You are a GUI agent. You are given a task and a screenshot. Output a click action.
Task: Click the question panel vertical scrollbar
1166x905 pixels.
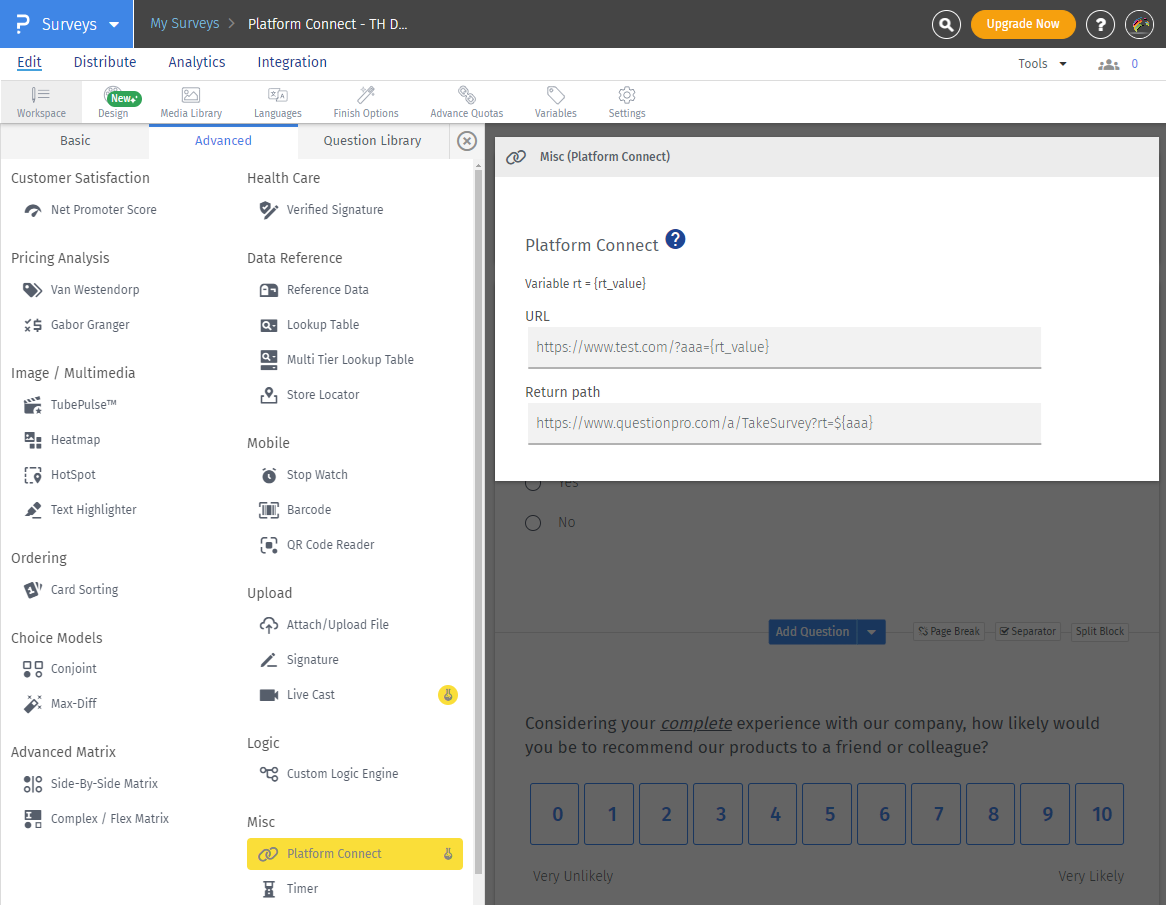tap(478, 521)
